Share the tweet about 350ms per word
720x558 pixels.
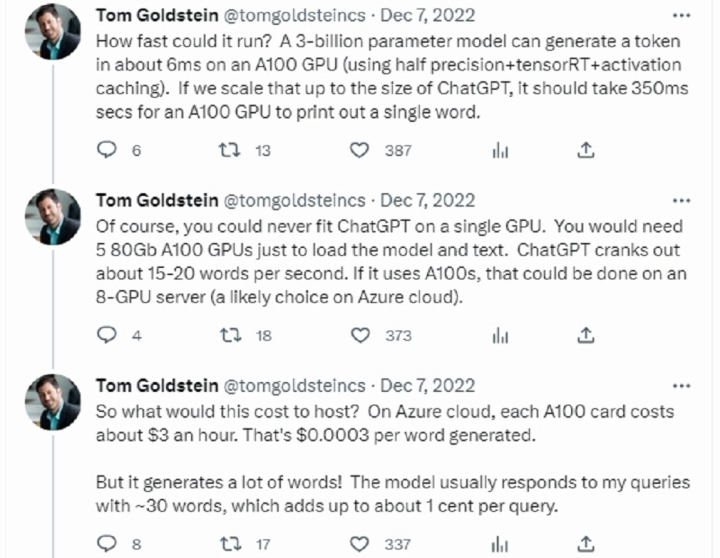pos(585,150)
